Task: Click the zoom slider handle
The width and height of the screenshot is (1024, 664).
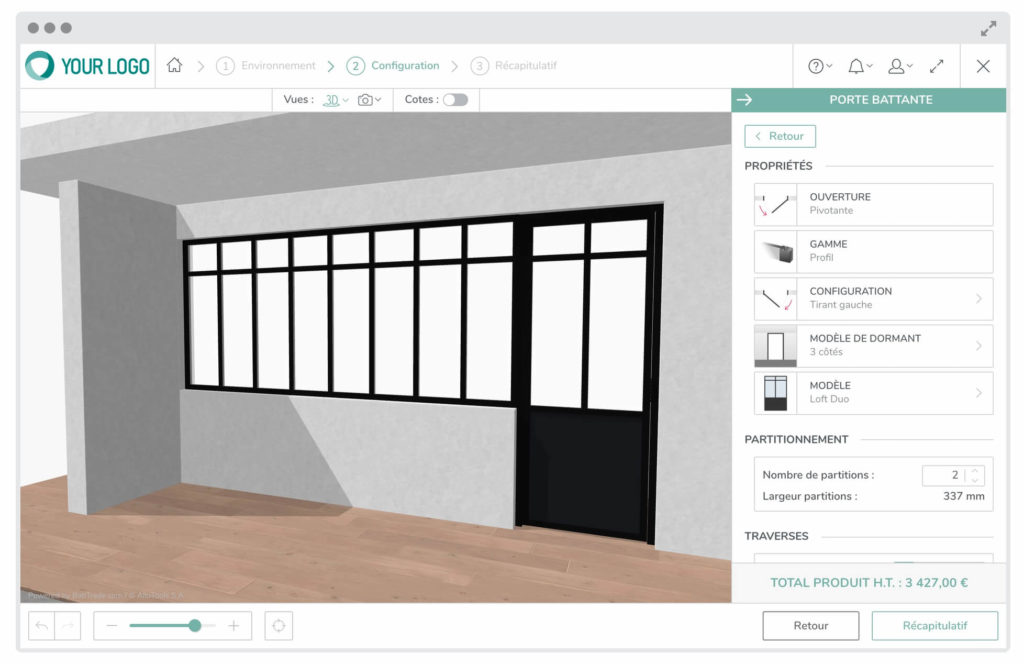Action: click(195, 626)
